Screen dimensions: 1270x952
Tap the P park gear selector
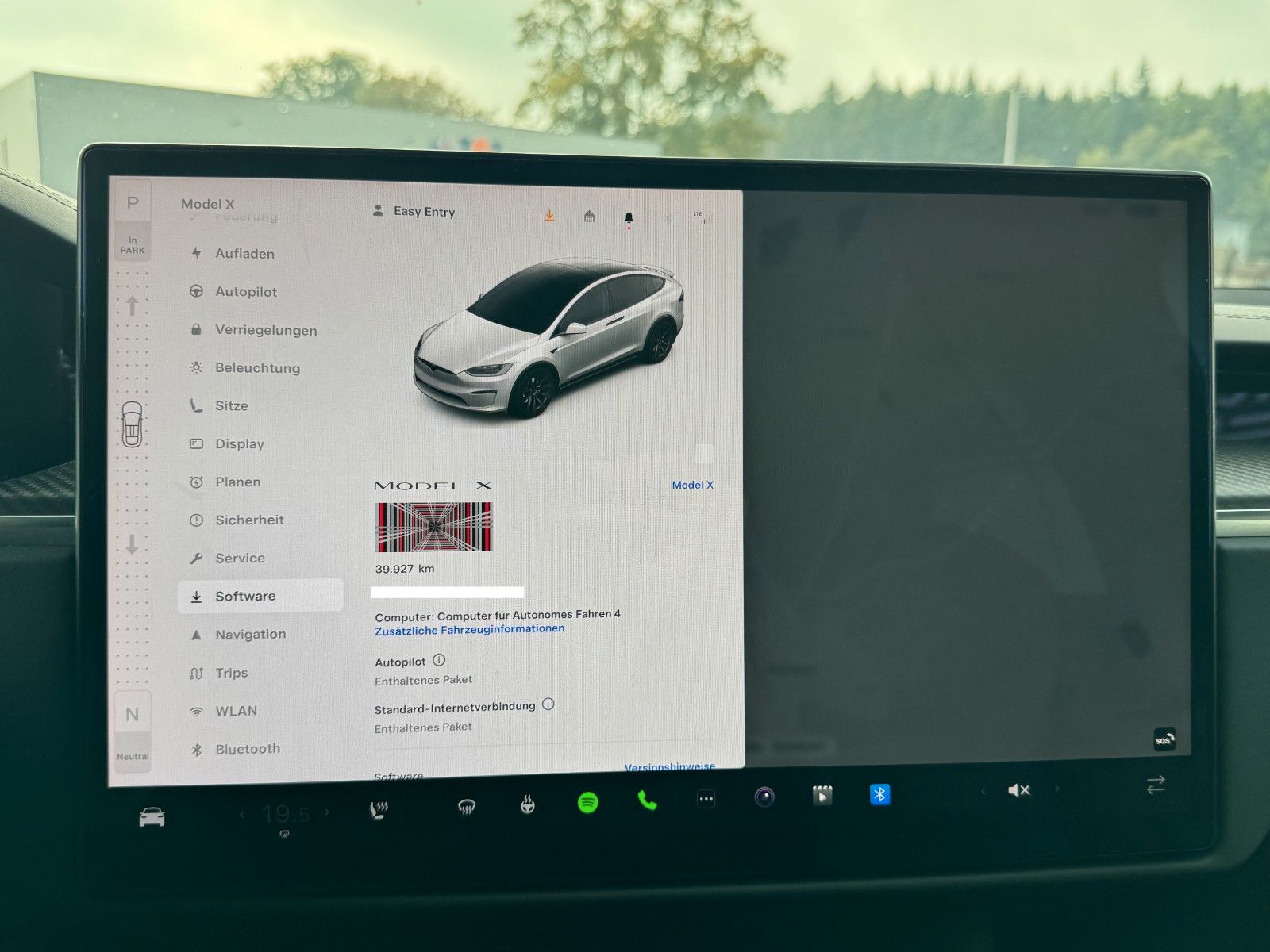pos(133,204)
